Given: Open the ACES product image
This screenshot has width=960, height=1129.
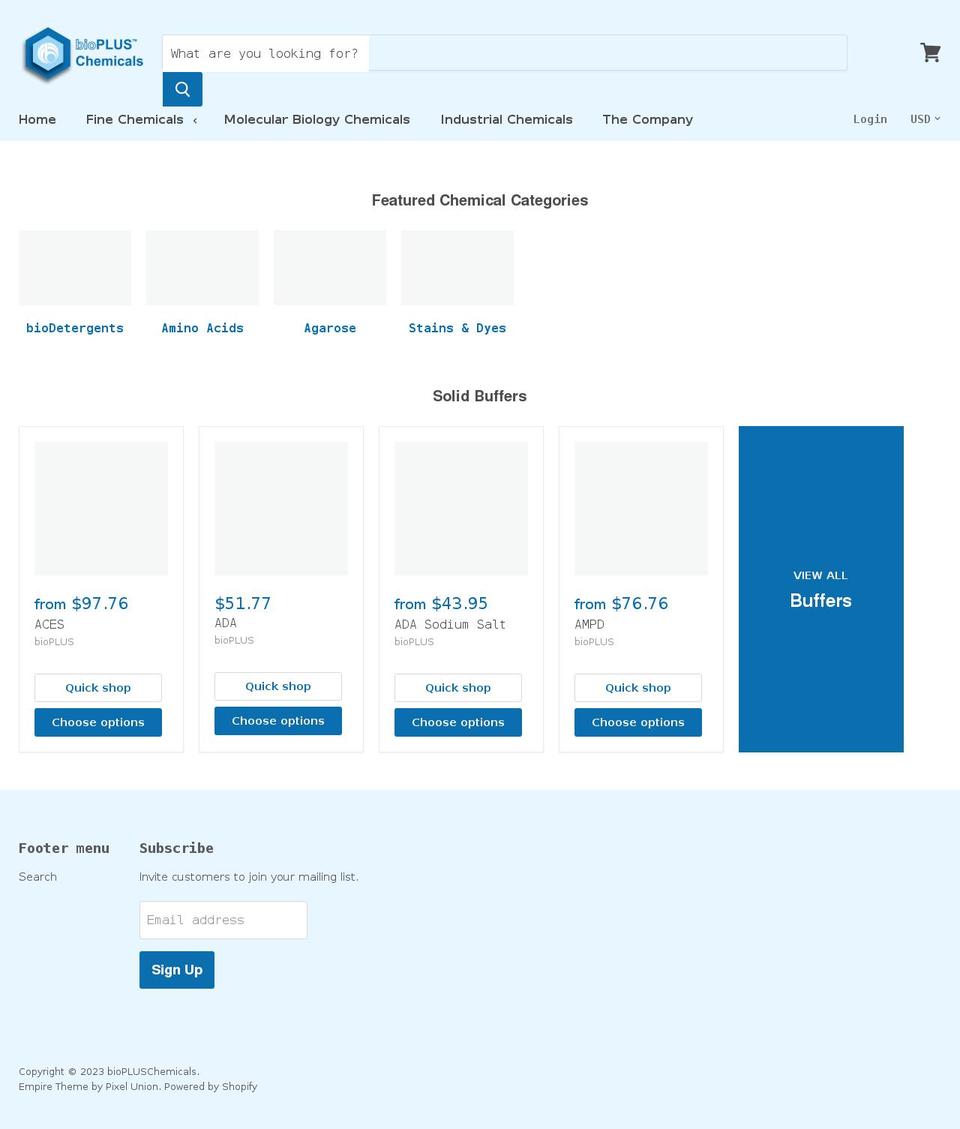Looking at the screenshot, I should click(101, 508).
